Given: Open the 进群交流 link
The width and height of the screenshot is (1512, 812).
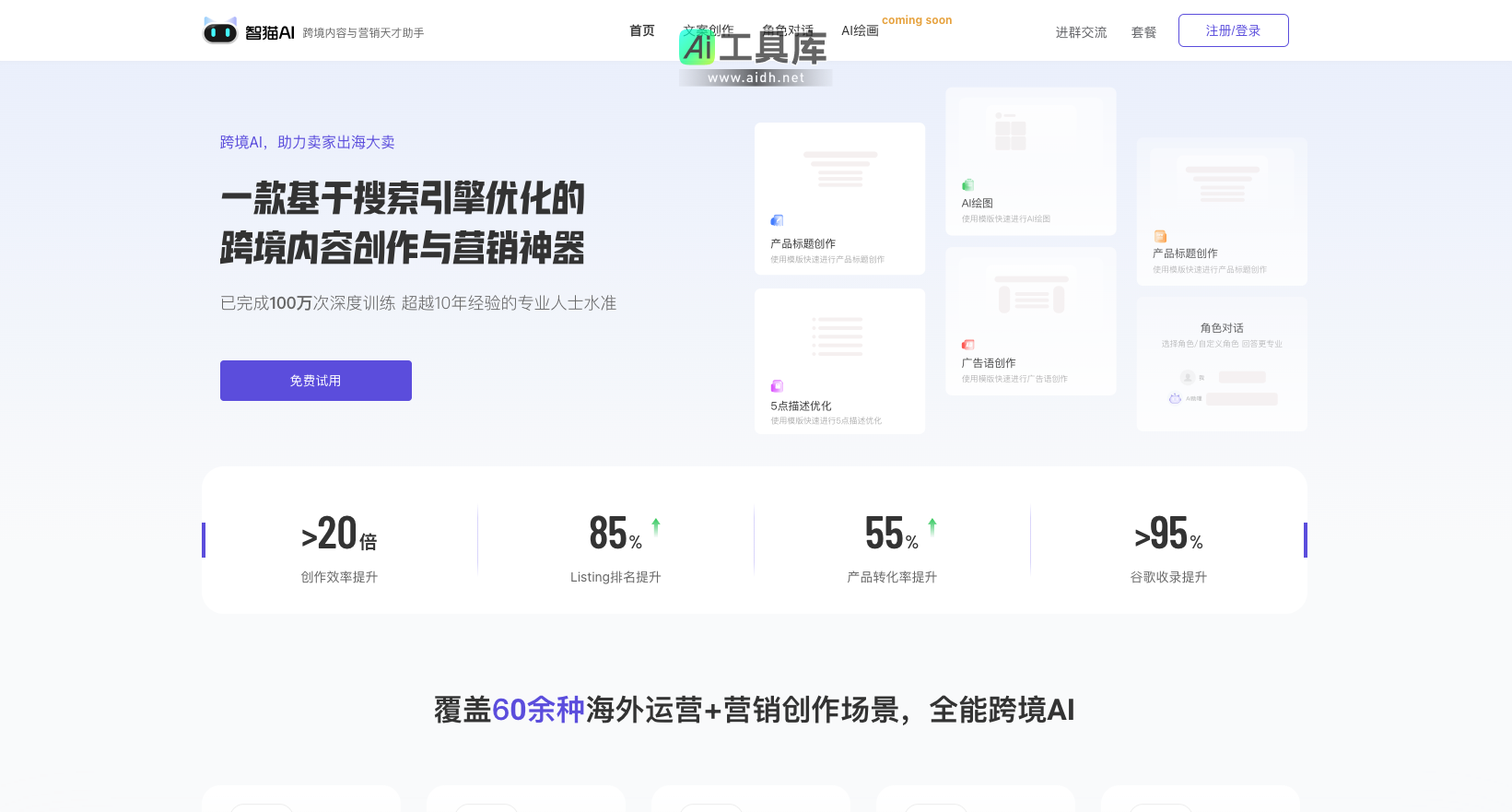Looking at the screenshot, I should [x=1081, y=32].
